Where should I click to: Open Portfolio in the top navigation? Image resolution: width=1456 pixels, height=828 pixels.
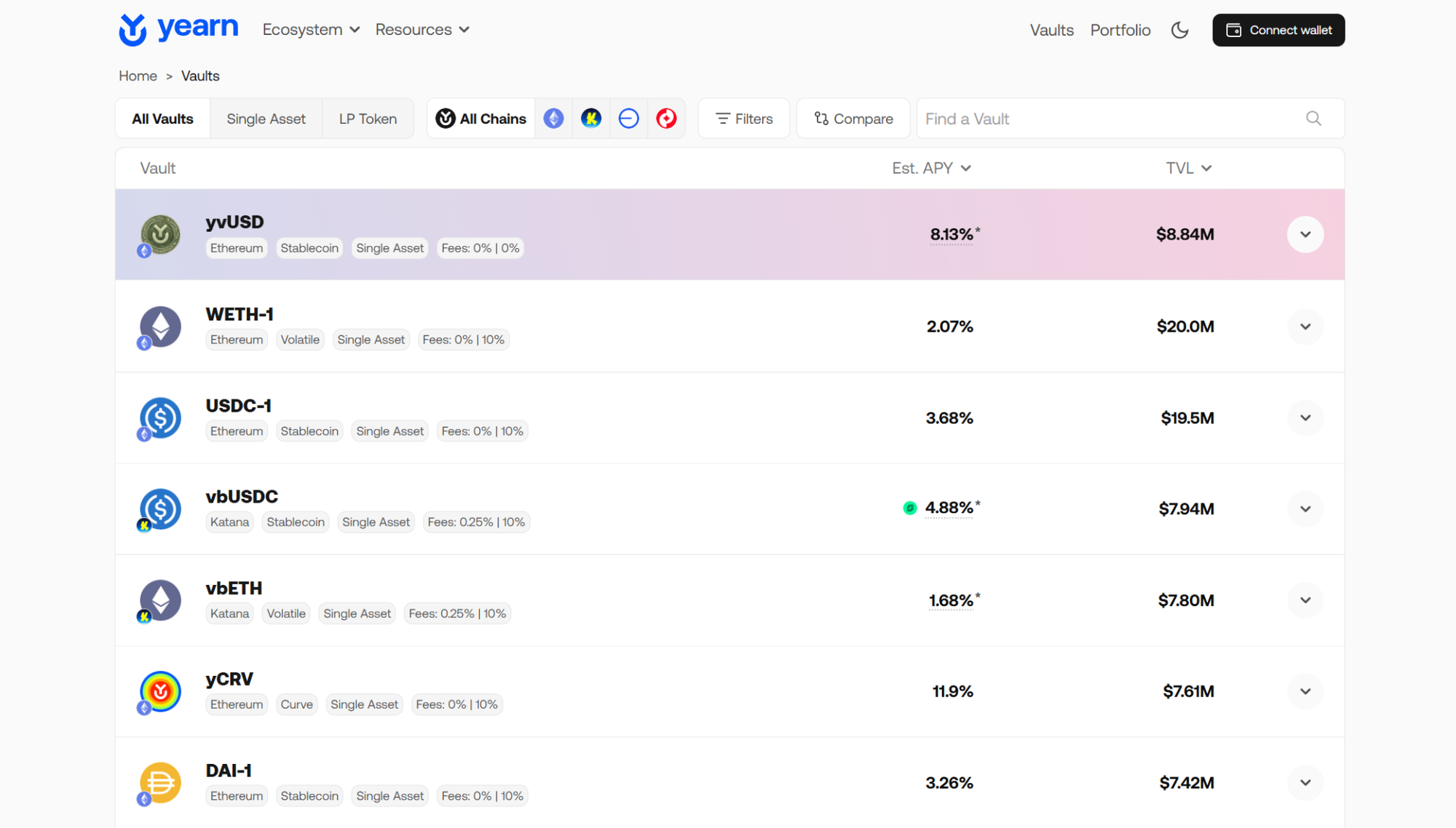1120,30
